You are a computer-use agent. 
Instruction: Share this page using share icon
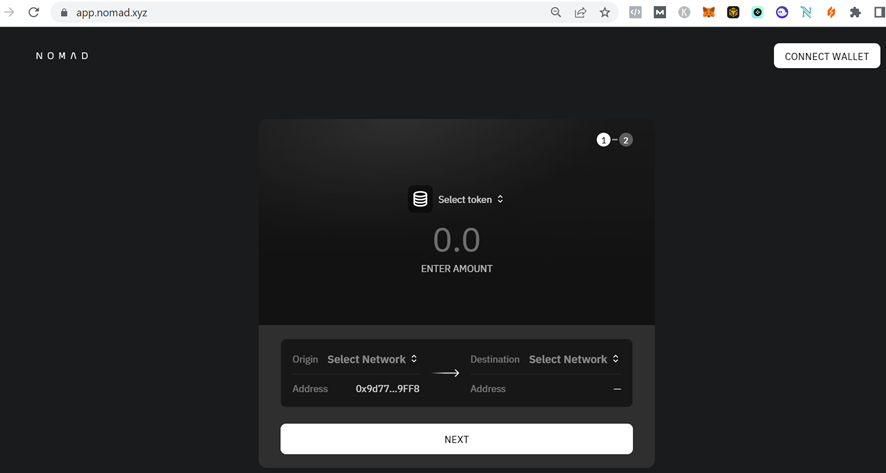[580, 12]
